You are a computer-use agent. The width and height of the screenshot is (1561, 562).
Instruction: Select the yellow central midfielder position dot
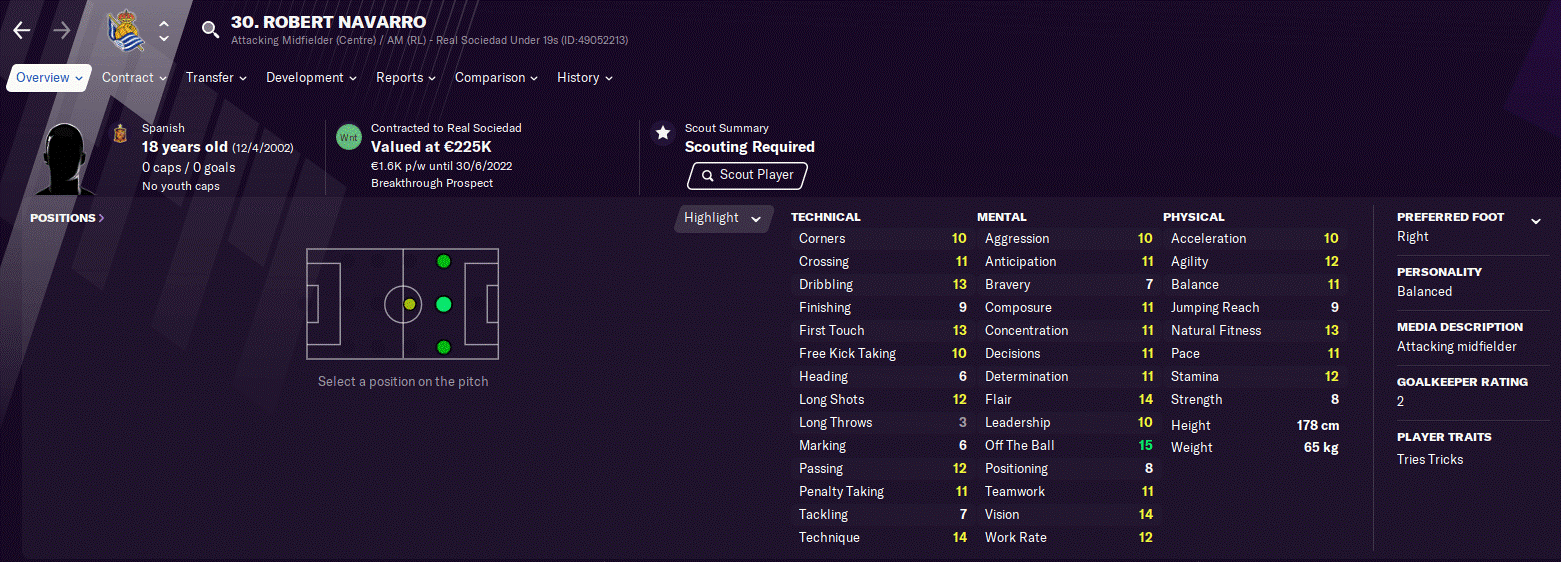tap(409, 304)
